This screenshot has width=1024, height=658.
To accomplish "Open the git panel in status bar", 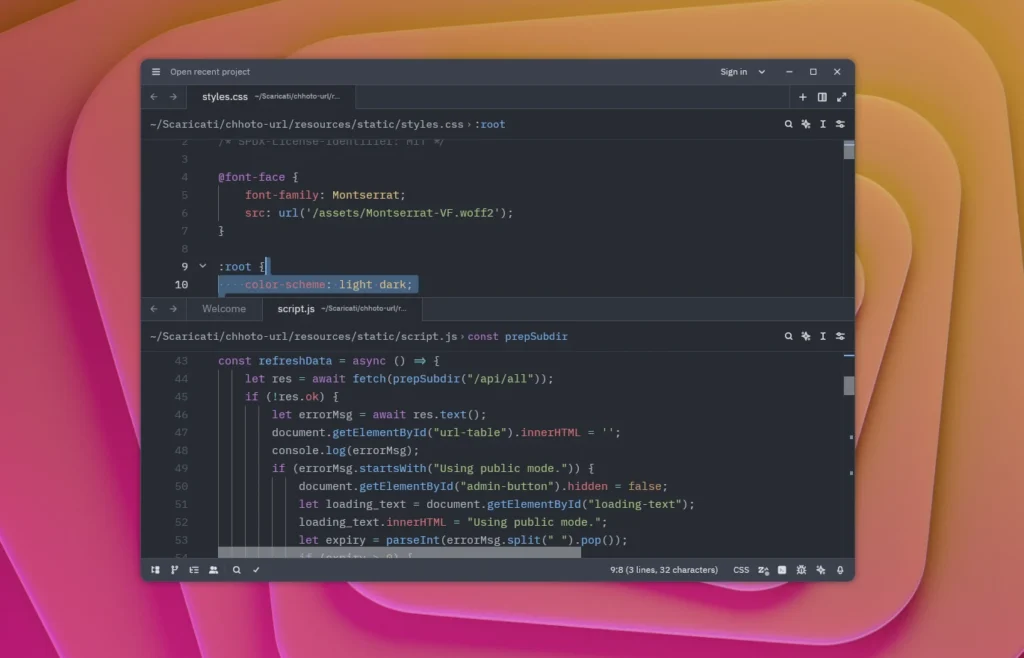I will coord(174,570).
